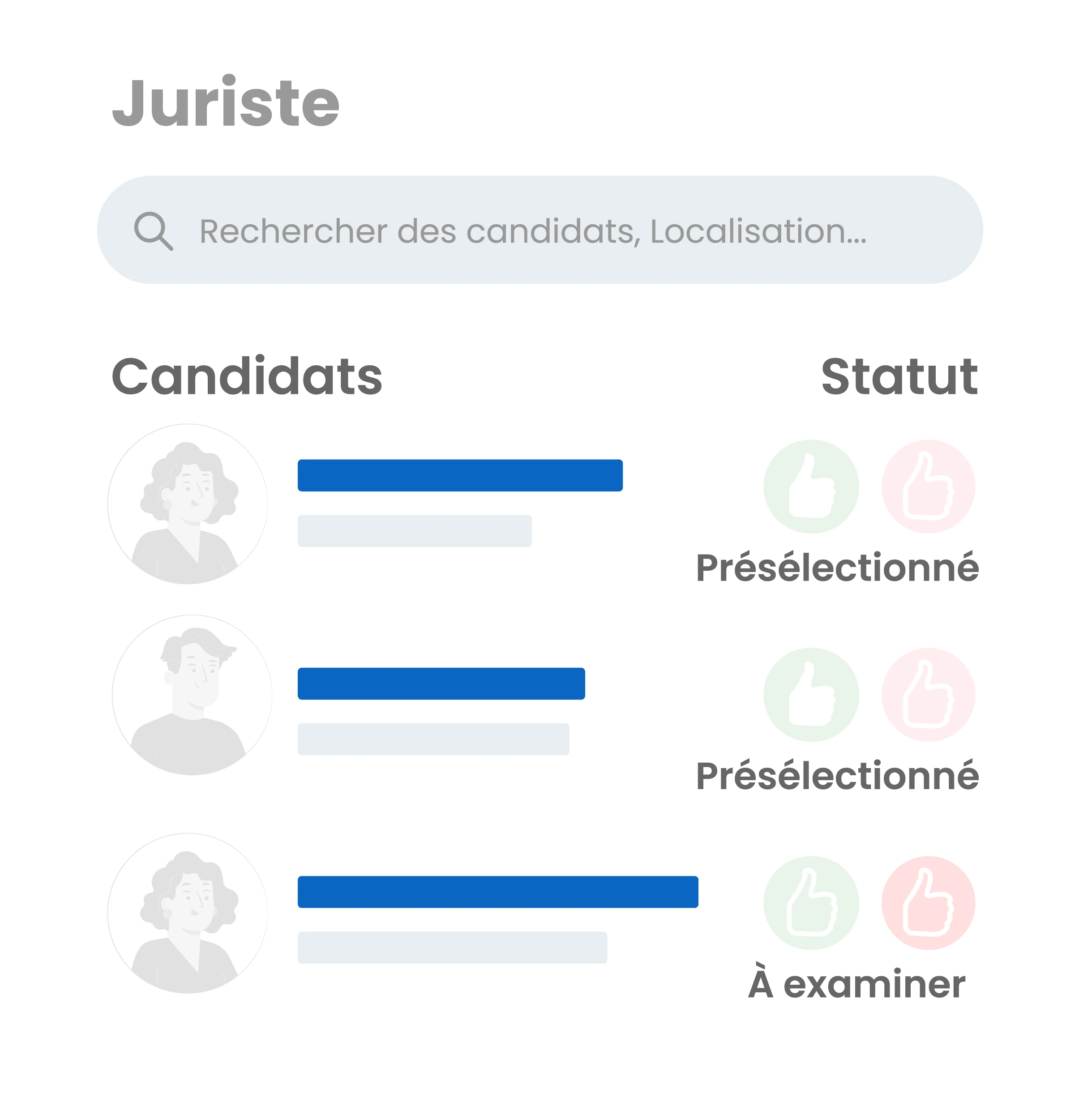Image resolution: width=1092 pixels, height=1119 pixels.
Task: Reject first candidate with red thumb icon
Action: [x=927, y=487]
